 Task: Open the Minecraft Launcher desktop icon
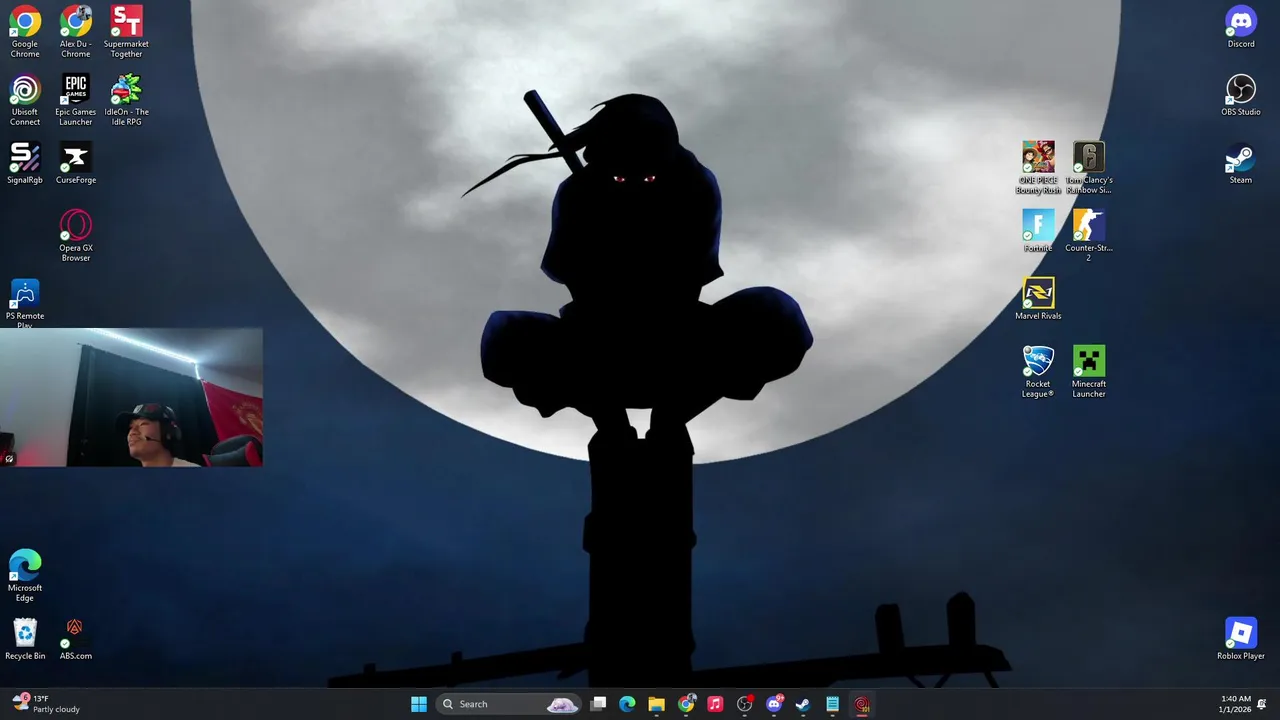tap(1089, 372)
